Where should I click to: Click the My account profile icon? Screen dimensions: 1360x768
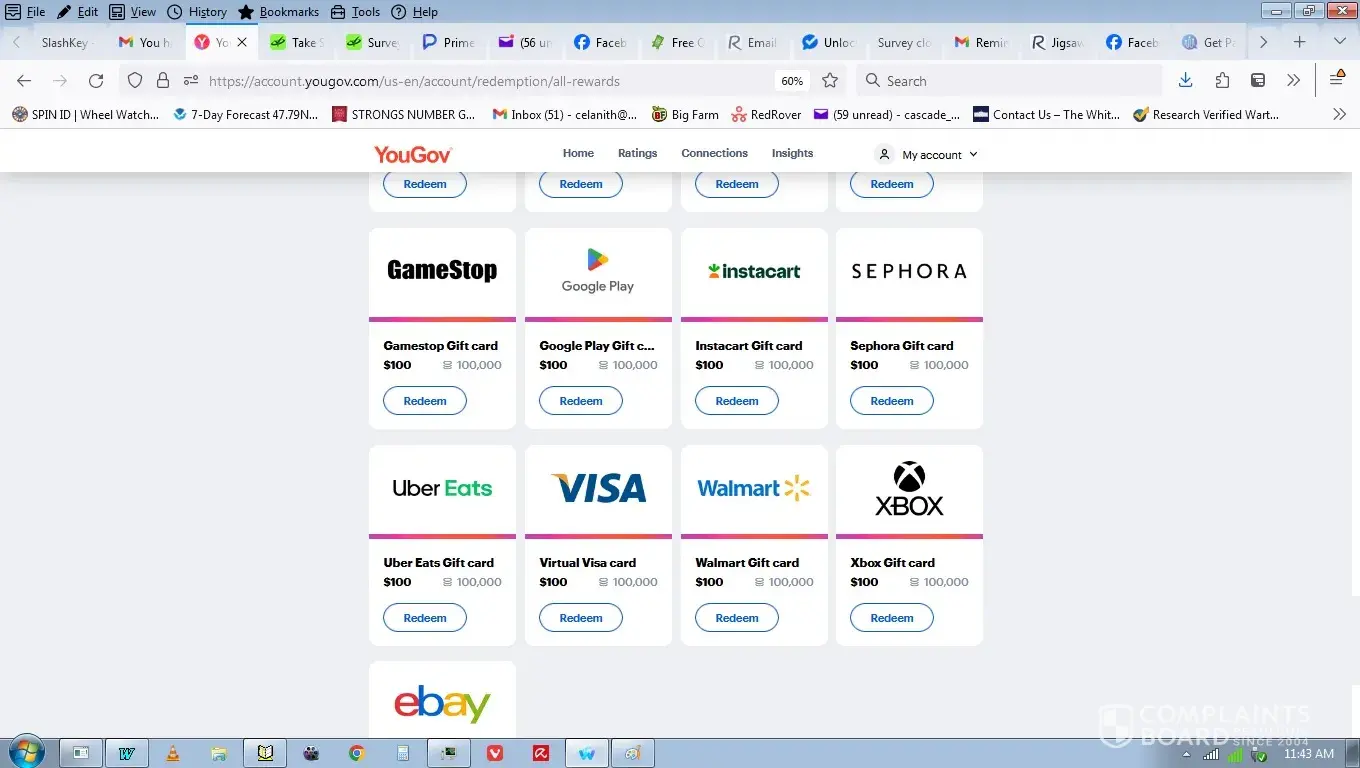(884, 154)
